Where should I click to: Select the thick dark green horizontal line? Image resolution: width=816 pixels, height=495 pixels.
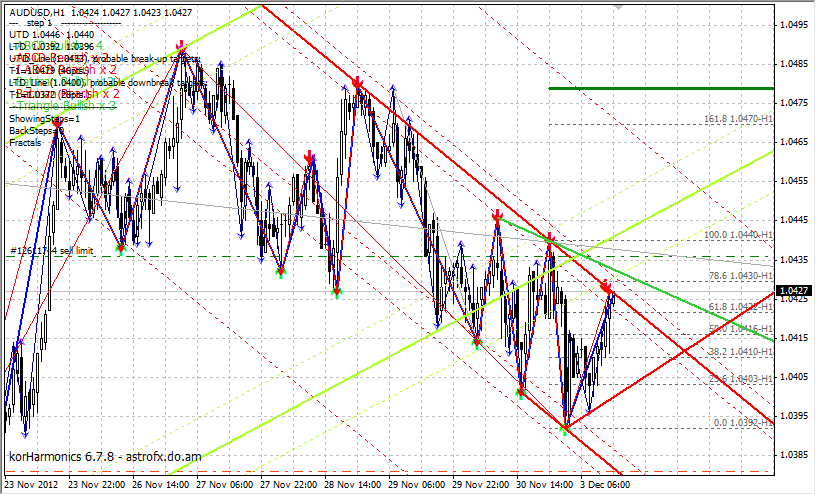tap(661, 88)
